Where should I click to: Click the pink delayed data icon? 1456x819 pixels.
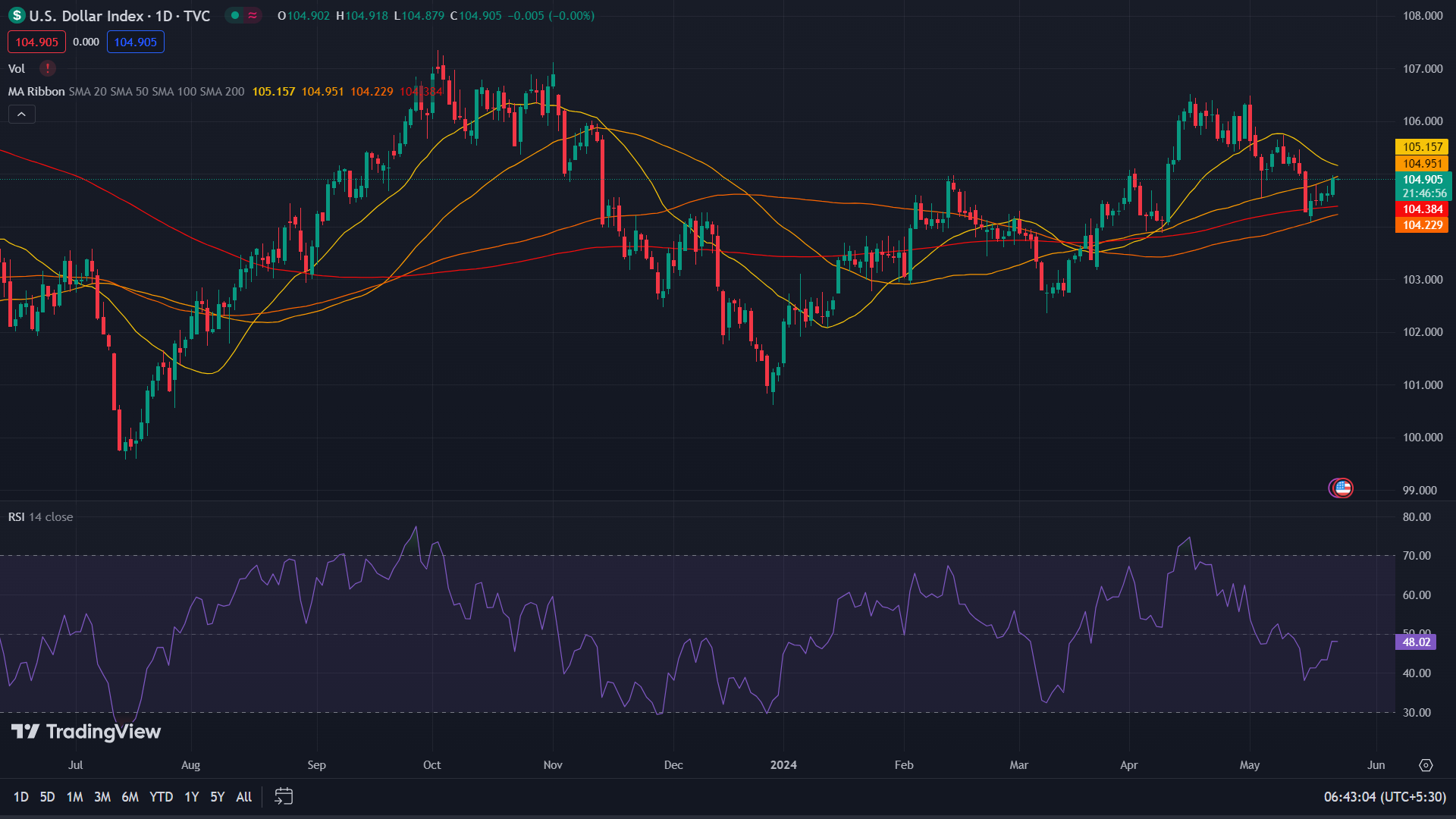[253, 15]
